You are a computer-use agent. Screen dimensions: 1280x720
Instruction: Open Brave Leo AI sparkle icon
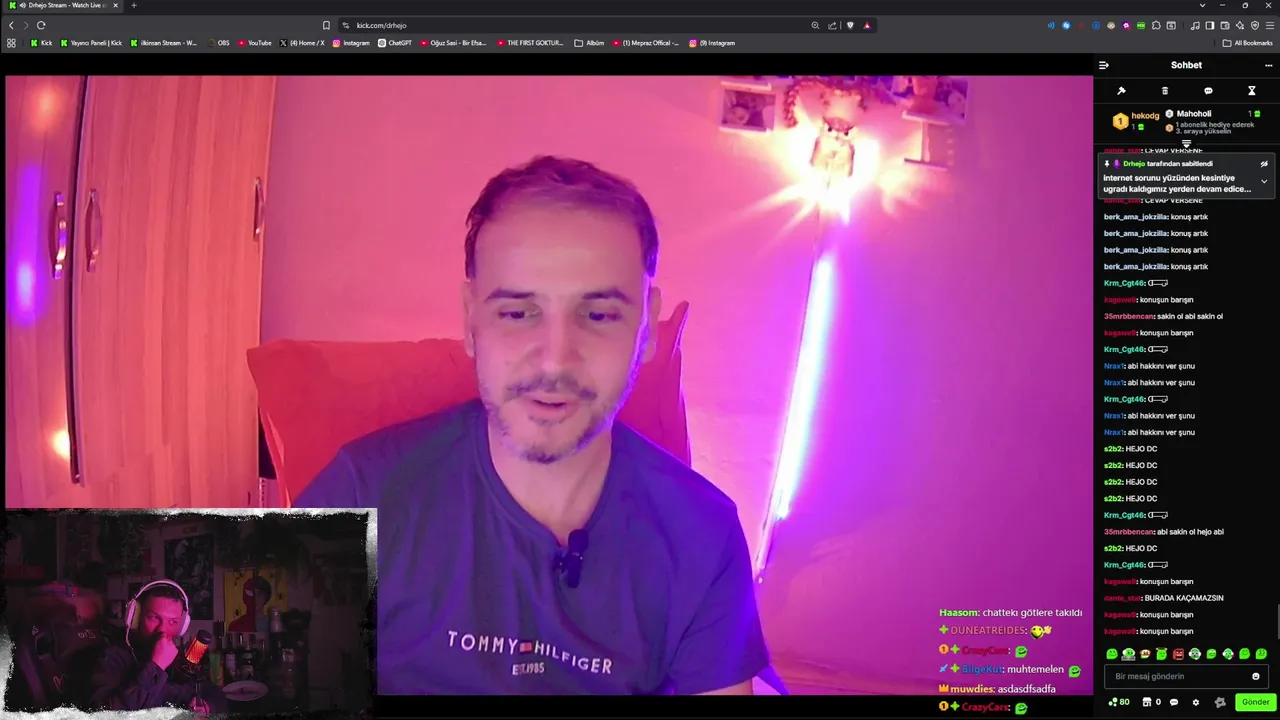coord(1240,25)
